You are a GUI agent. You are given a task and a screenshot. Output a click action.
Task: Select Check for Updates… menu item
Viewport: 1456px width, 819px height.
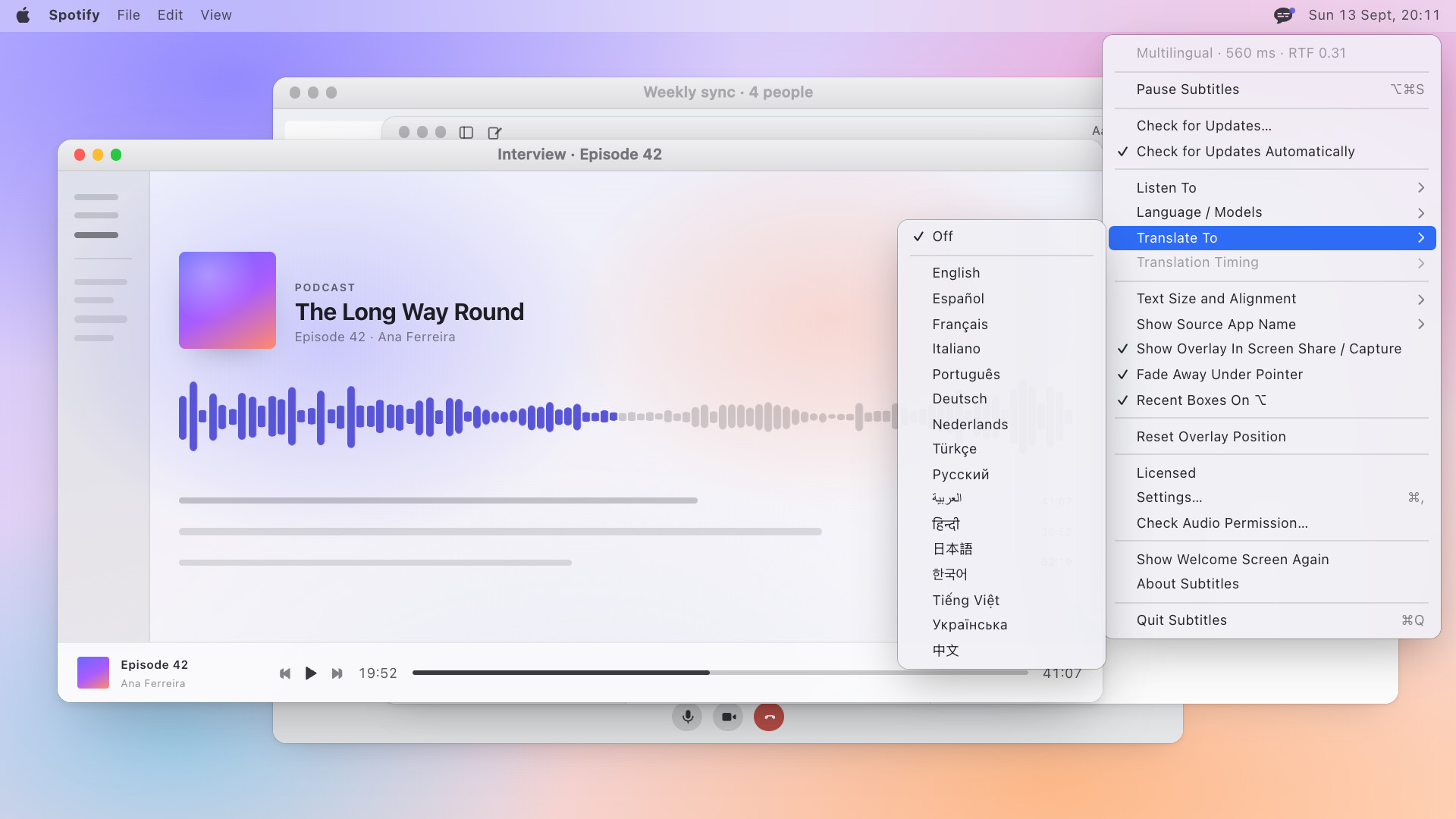click(1272, 126)
